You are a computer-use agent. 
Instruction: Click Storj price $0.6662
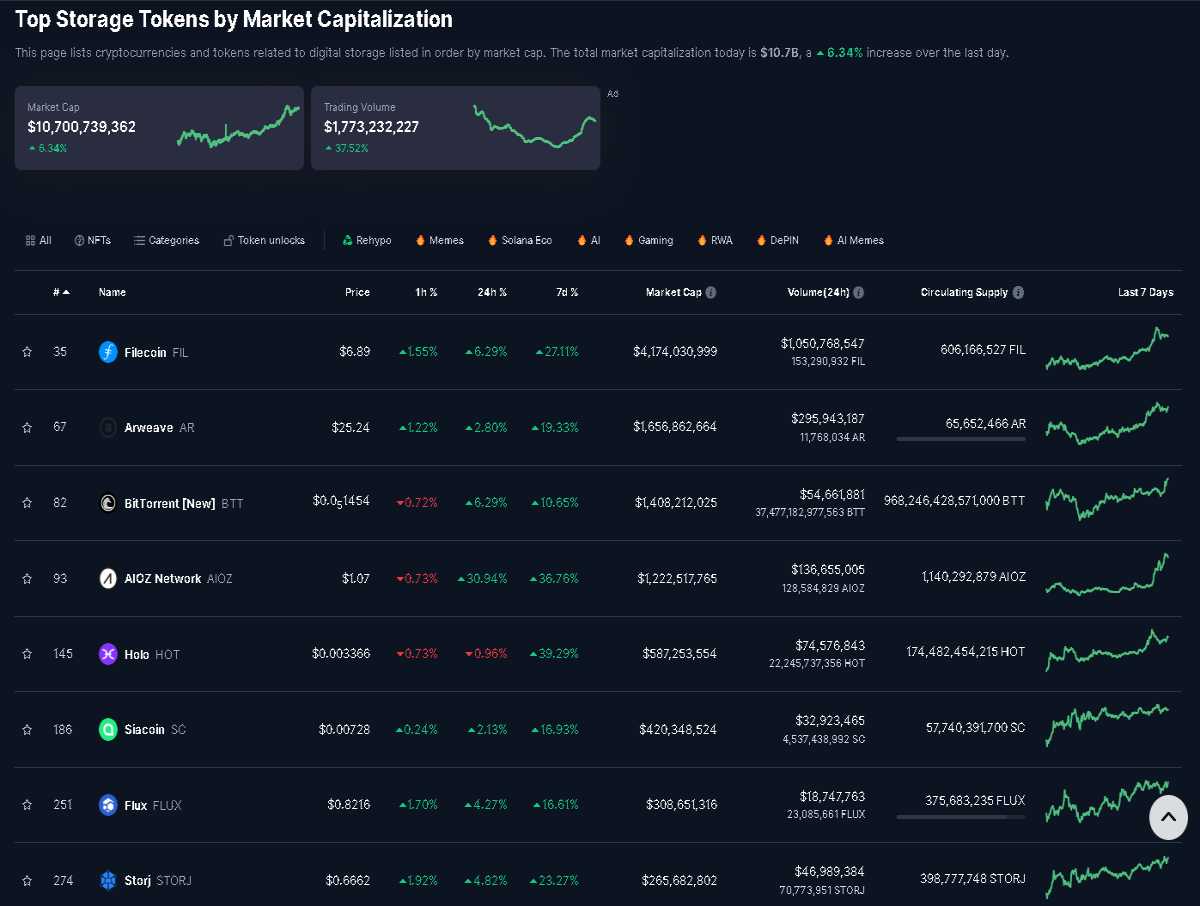[348, 880]
